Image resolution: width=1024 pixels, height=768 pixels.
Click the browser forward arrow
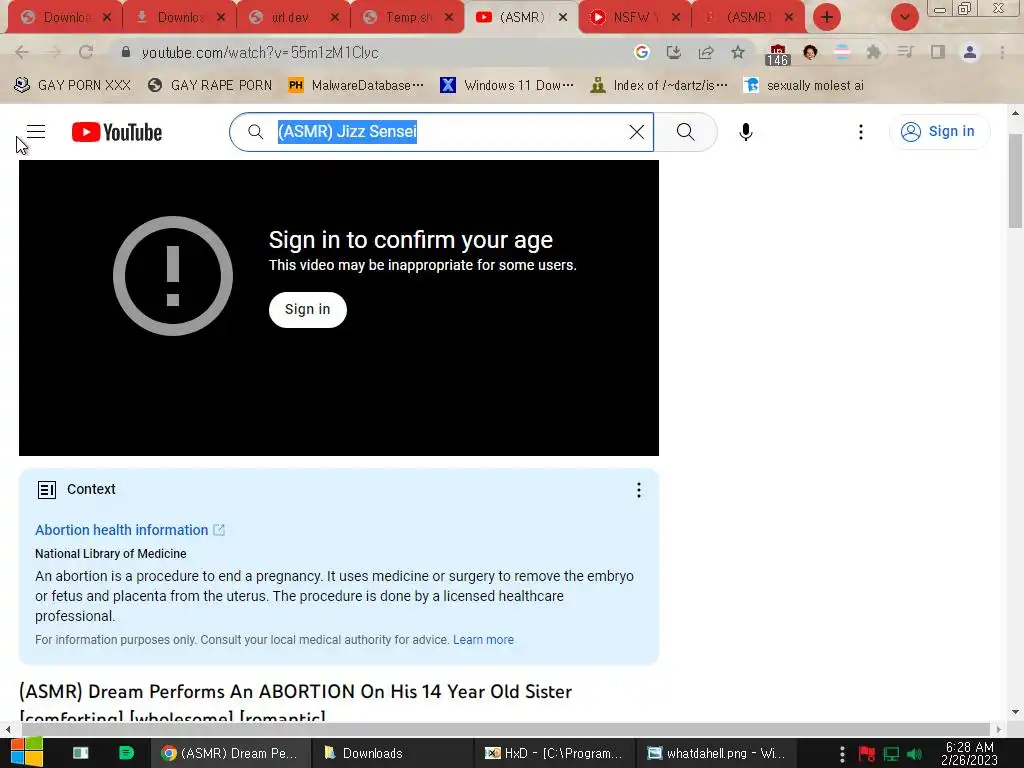pyautogui.click(x=54, y=52)
